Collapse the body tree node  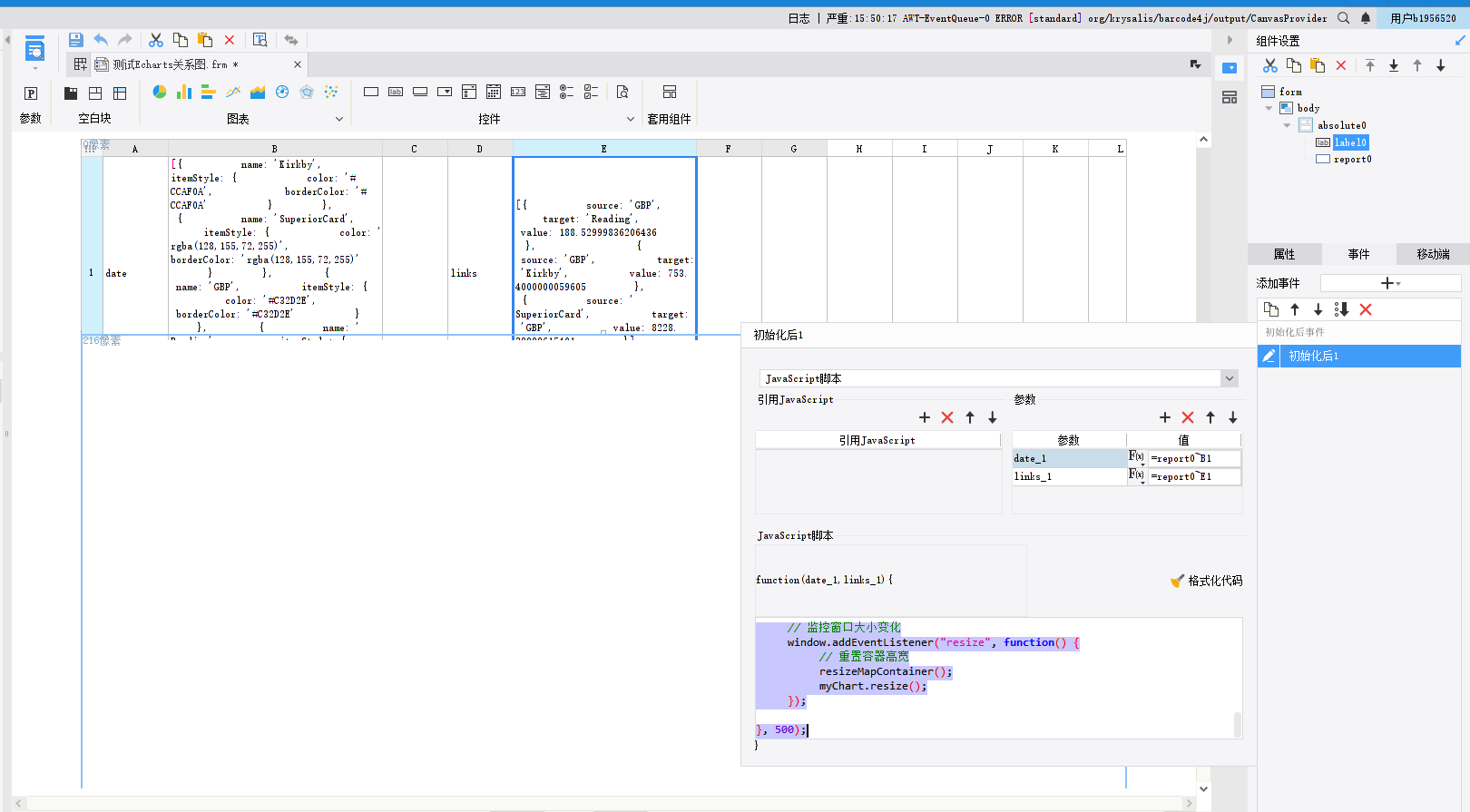[1269, 108]
